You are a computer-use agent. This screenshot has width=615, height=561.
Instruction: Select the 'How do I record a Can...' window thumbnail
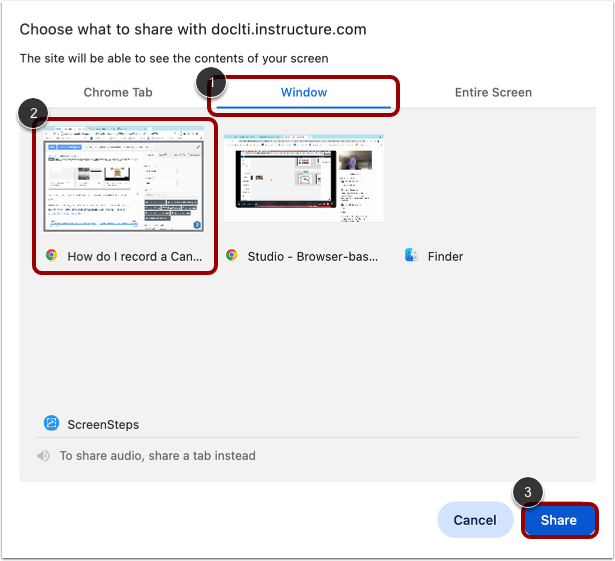click(124, 179)
